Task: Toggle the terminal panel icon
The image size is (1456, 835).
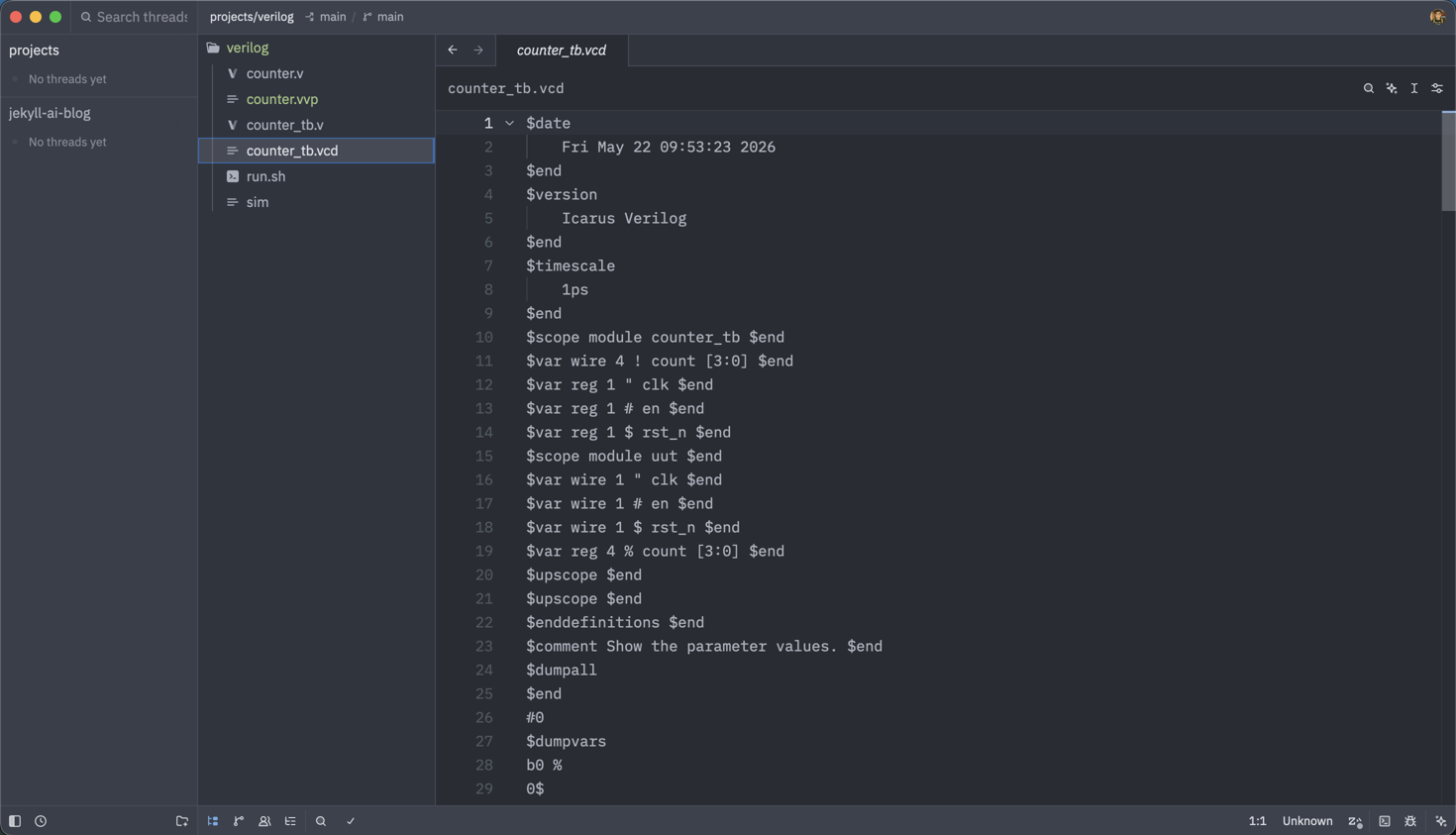Action: point(1385,821)
